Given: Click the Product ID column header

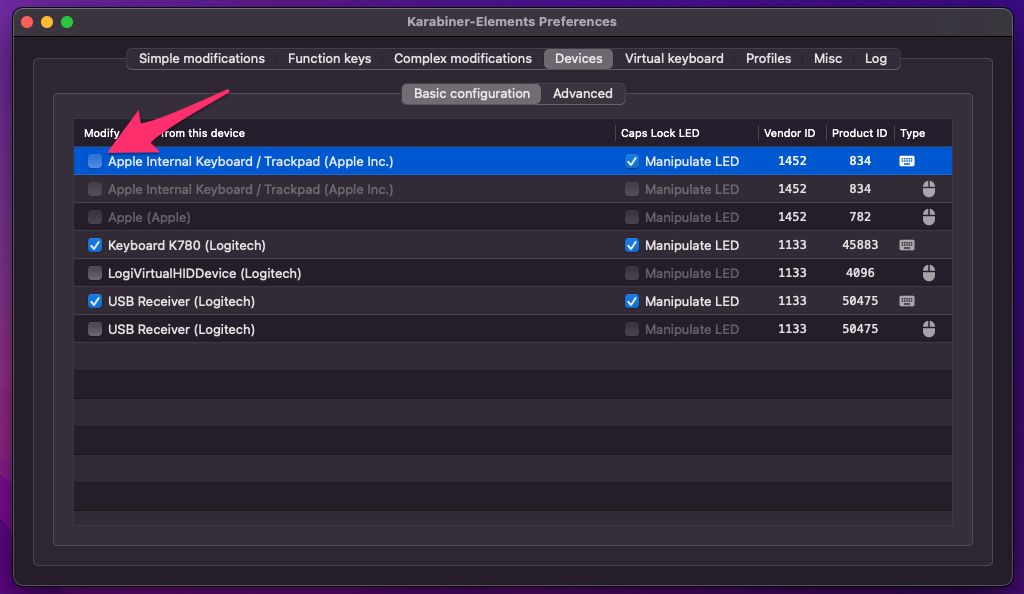Looking at the screenshot, I should tap(859, 133).
